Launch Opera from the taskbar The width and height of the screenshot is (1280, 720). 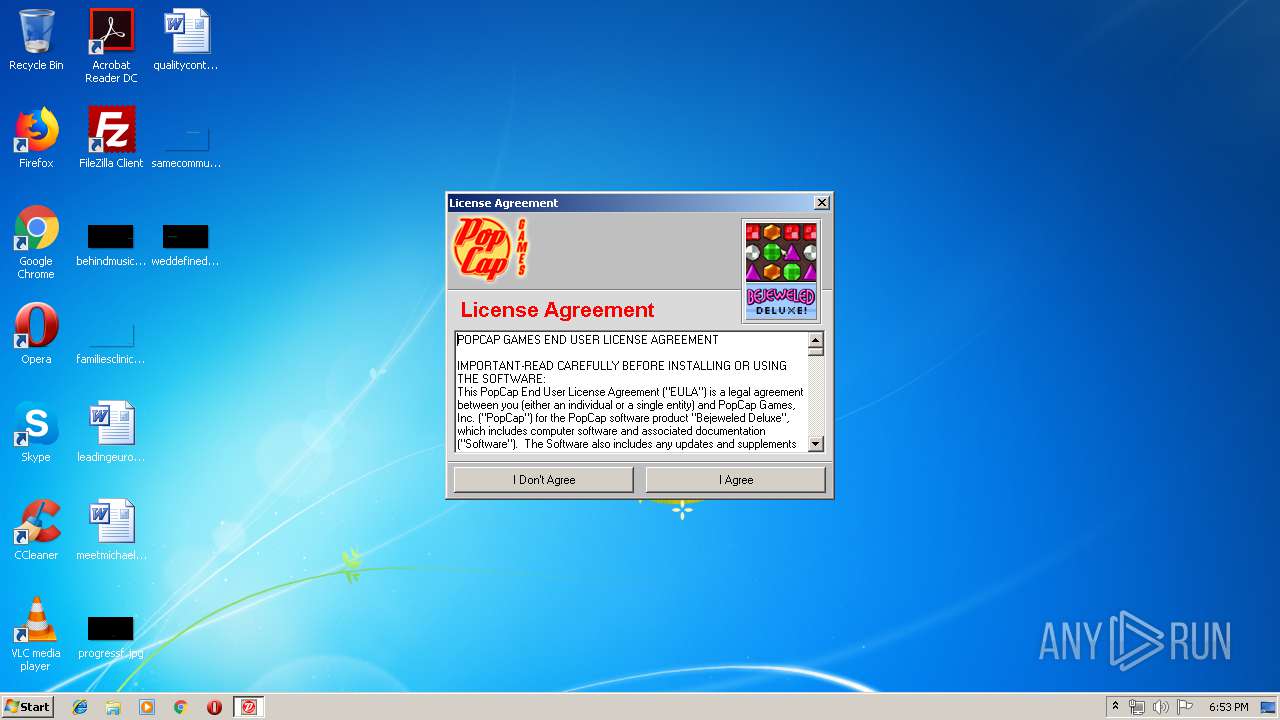[214, 707]
